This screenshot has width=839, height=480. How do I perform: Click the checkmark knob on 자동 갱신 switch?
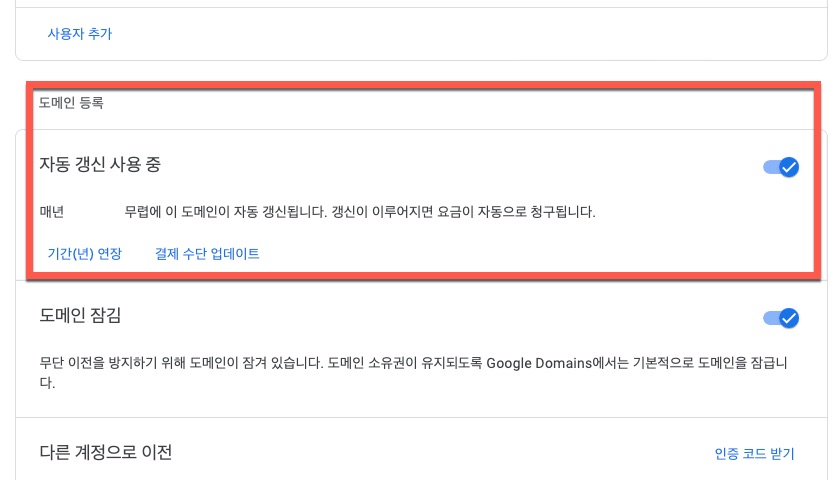pos(789,167)
